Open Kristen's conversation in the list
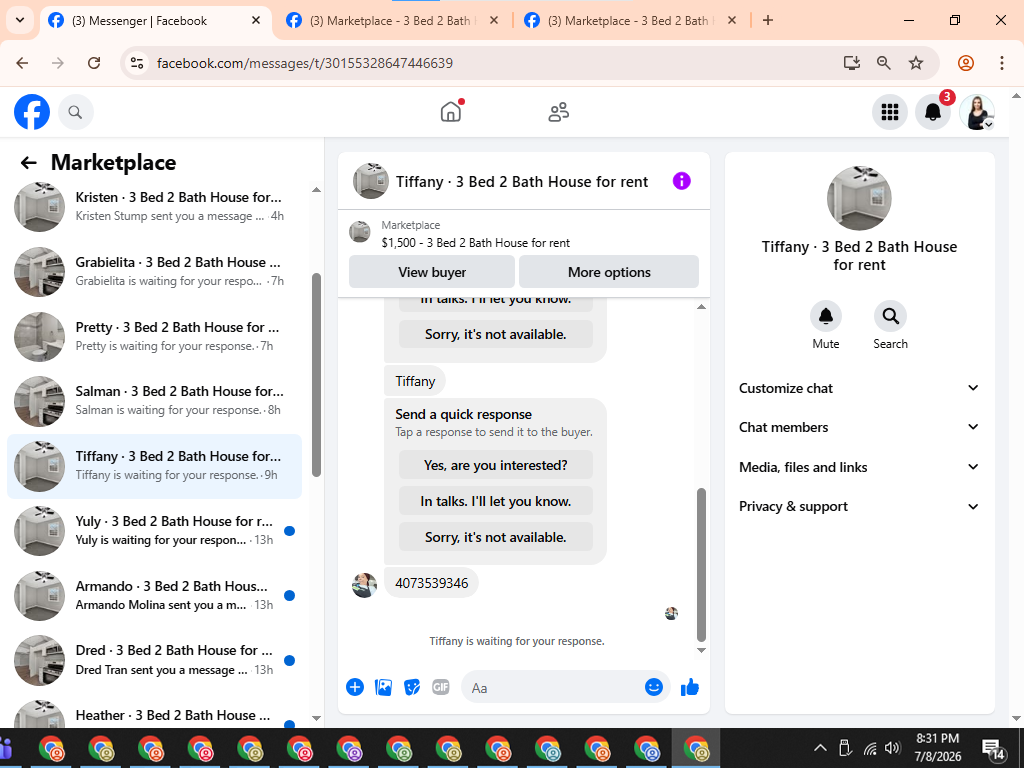This screenshot has width=1024, height=768. (x=155, y=206)
